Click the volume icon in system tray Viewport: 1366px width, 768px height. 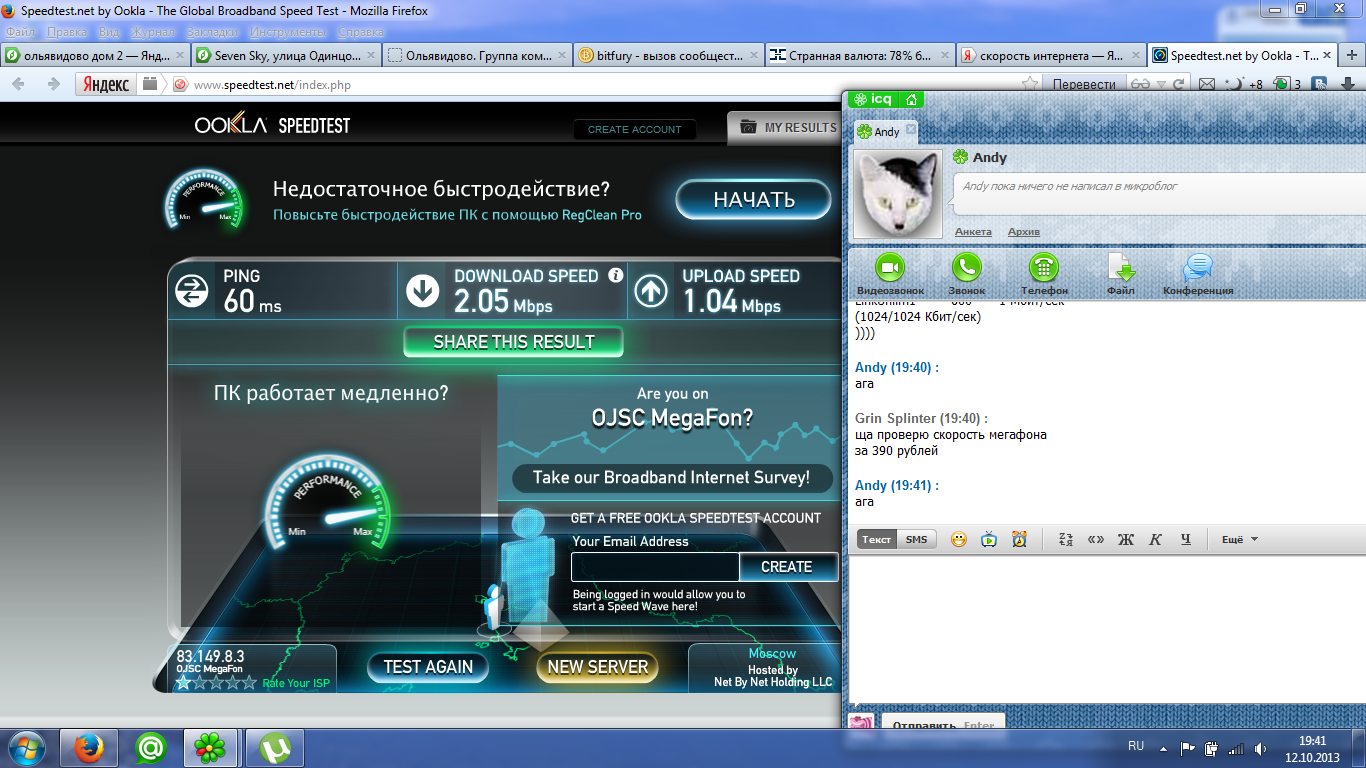[x=1261, y=747]
